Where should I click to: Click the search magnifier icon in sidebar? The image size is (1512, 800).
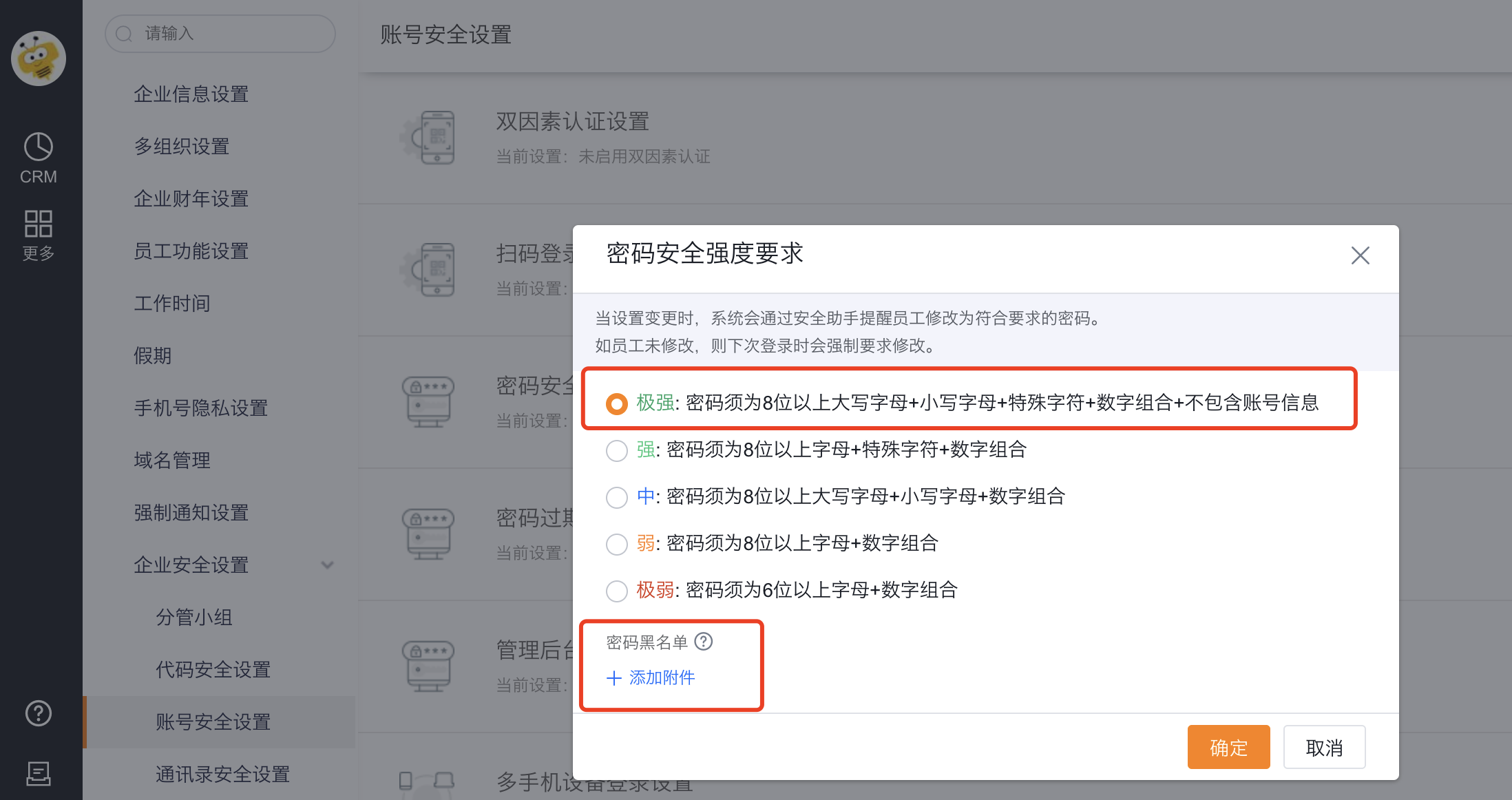pyautogui.click(x=124, y=33)
